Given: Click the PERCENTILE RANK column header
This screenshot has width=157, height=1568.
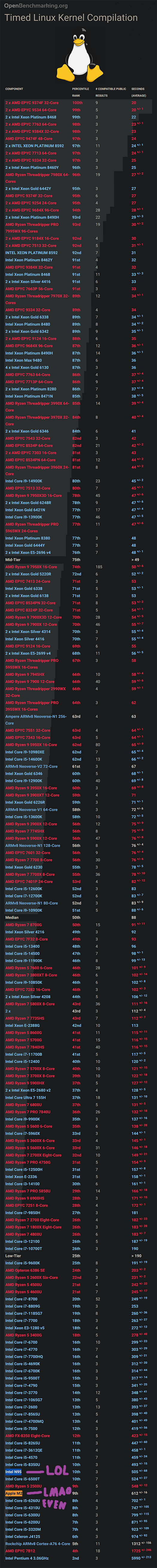Looking at the screenshot, I should coord(80,92).
